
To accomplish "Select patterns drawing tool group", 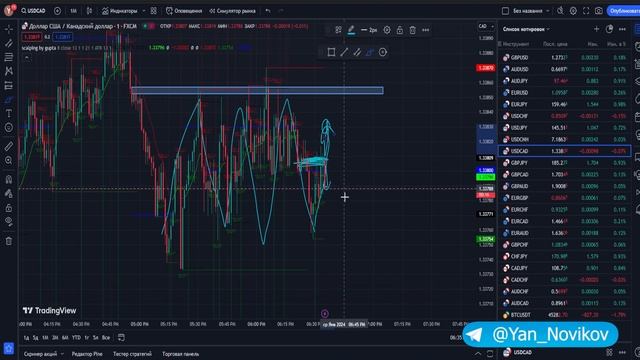I will coord(9,71).
